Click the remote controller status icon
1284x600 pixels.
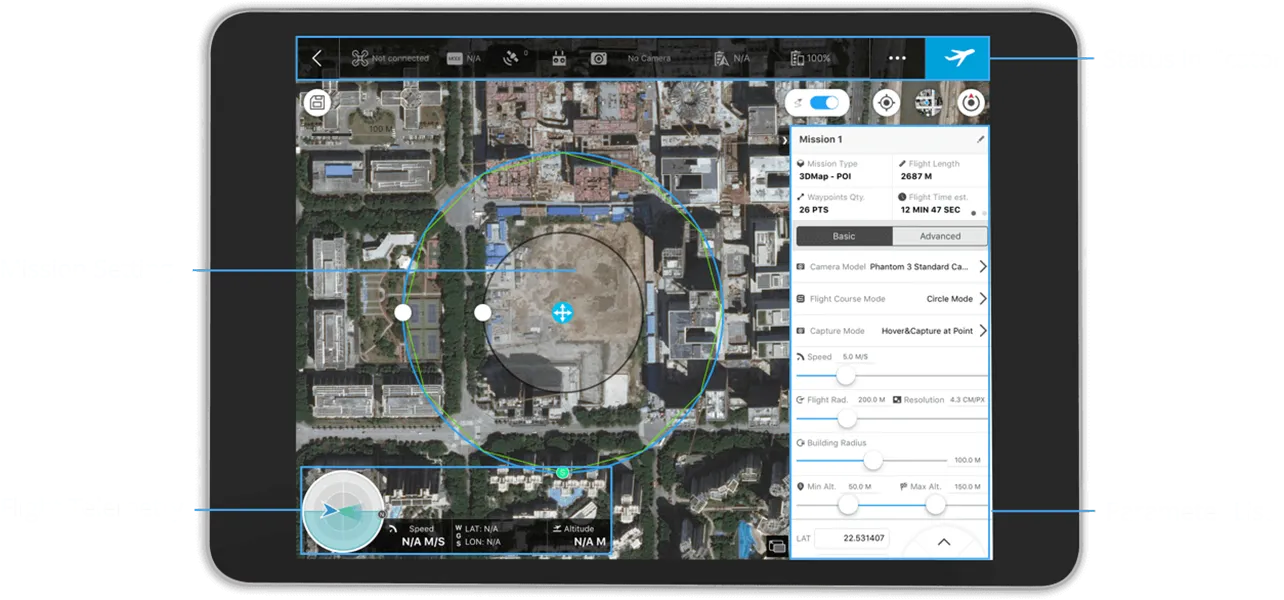pyautogui.click(x=559, y=59)
